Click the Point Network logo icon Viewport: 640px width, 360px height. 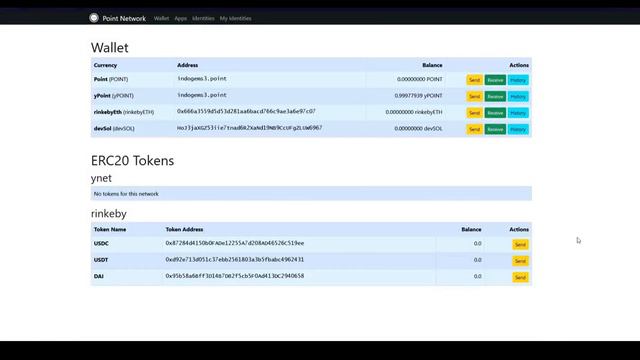(94, 18)
